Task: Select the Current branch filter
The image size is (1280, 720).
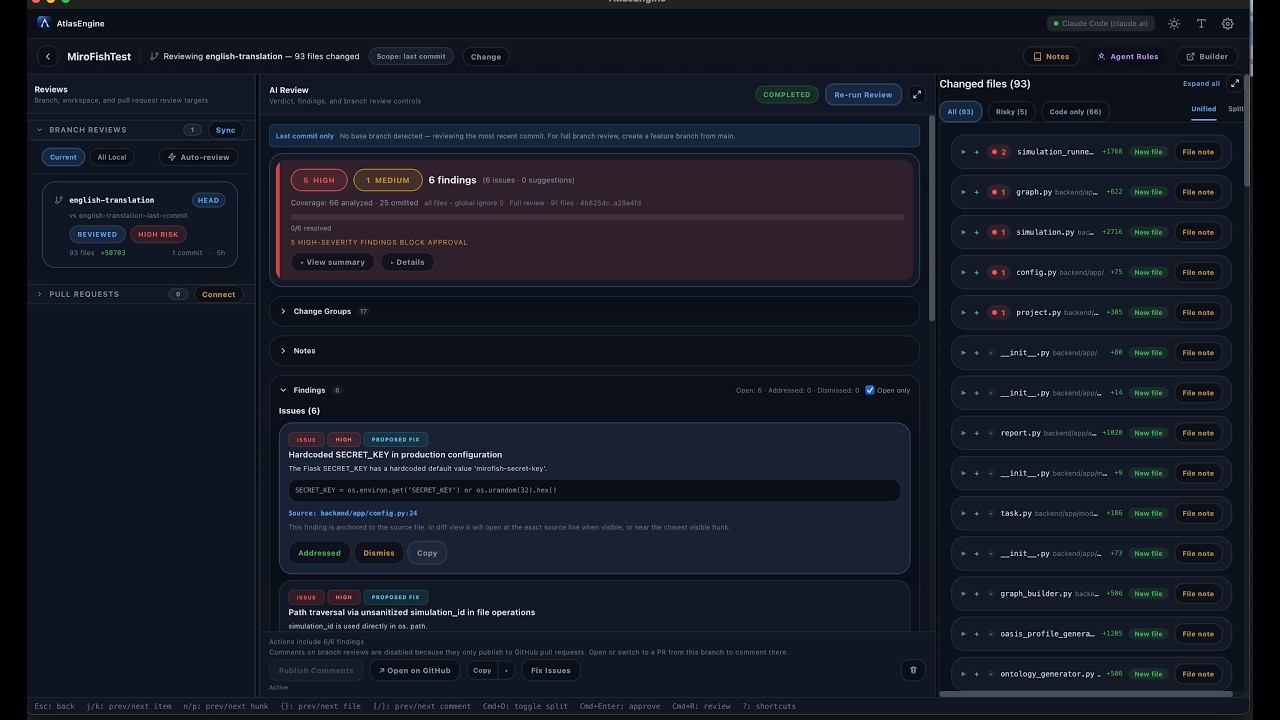Action: [63, 157]
